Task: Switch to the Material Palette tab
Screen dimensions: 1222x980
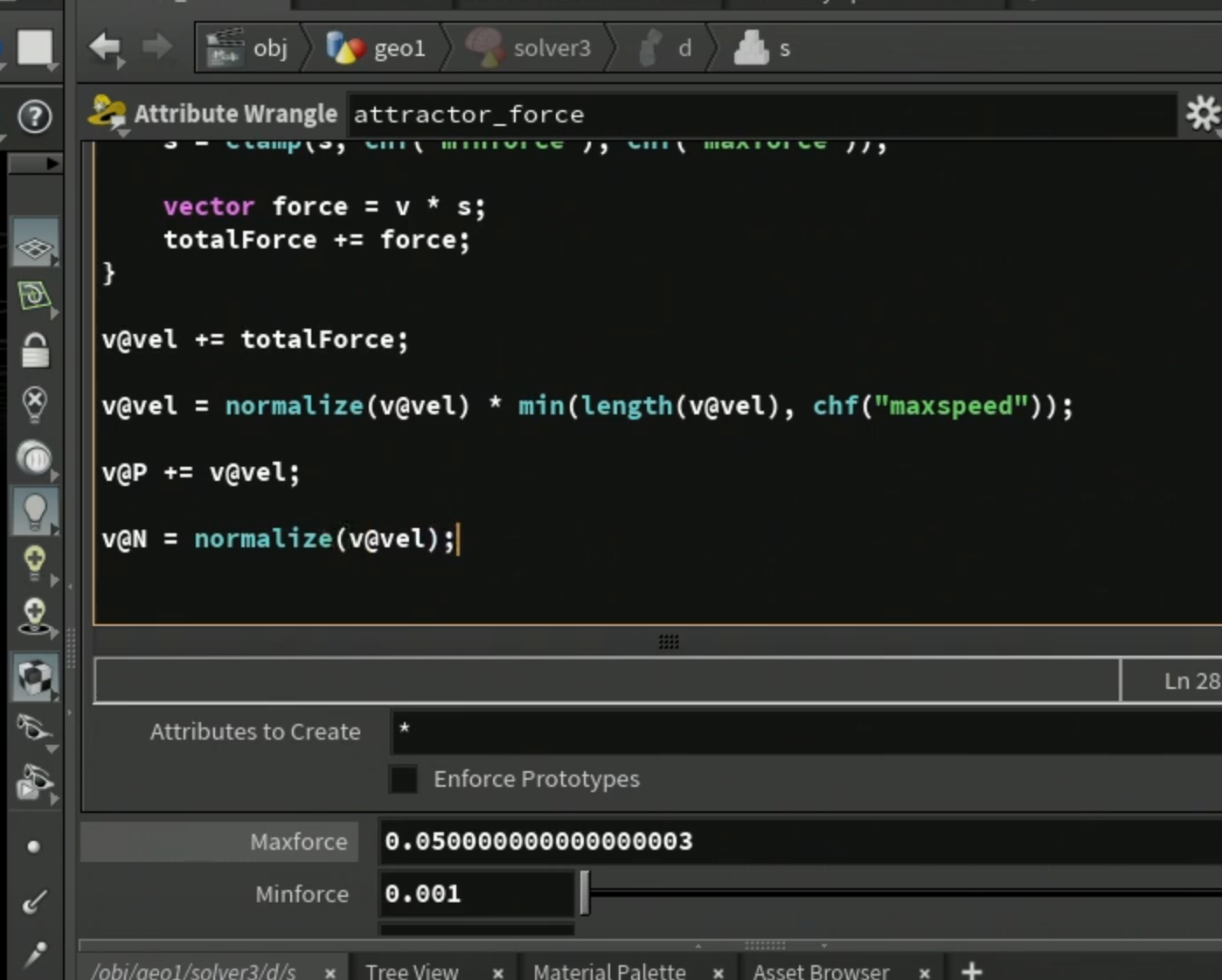Action: click(x=609, y=971)
